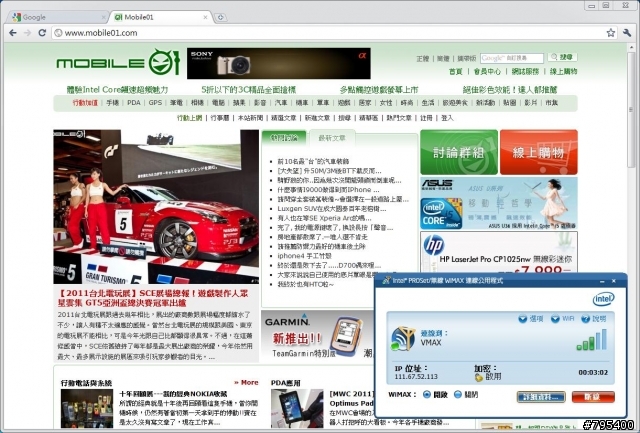This screenshot has height=433, width=640.
Task: Switch to the Google tab
Action: 57,17
